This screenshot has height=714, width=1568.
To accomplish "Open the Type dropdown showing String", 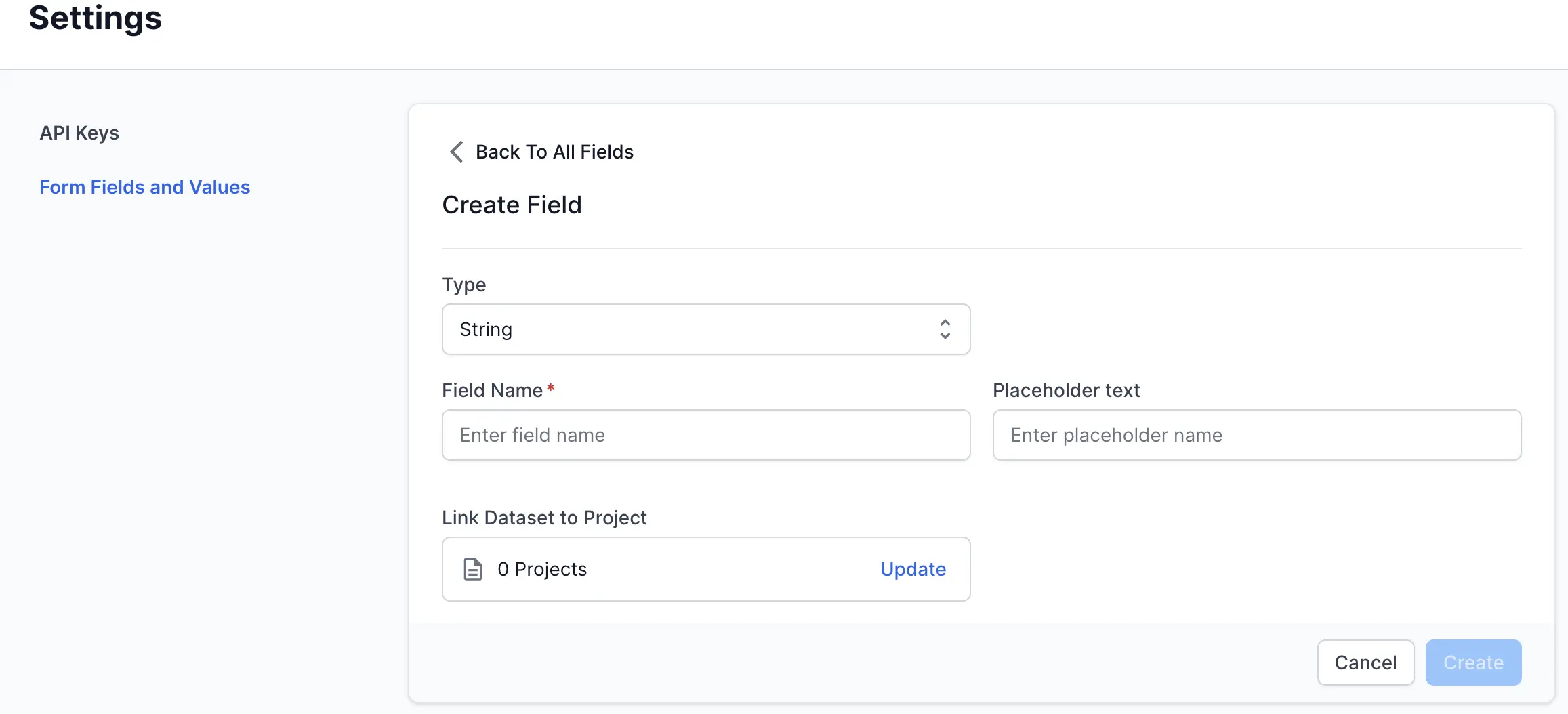I will tap(705, 329).
